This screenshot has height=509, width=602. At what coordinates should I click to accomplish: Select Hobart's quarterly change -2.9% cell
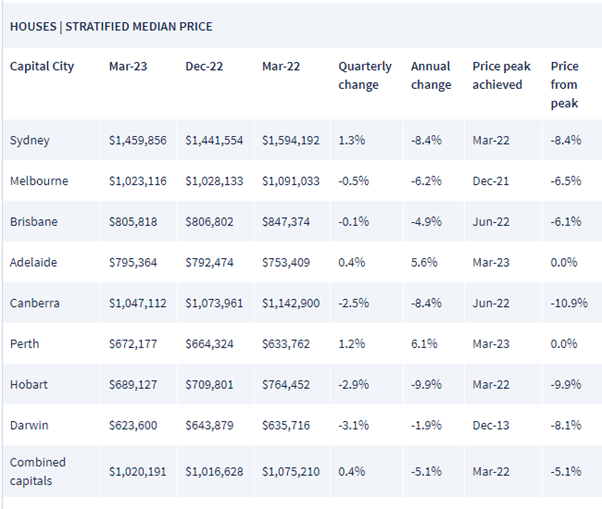pos(354,384)
